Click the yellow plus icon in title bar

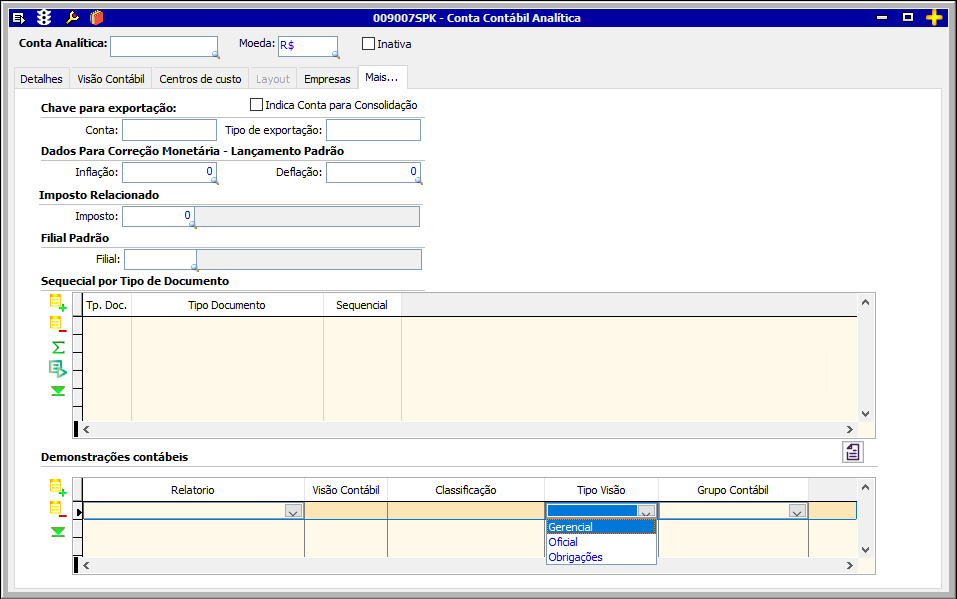(x=934, y=17)
